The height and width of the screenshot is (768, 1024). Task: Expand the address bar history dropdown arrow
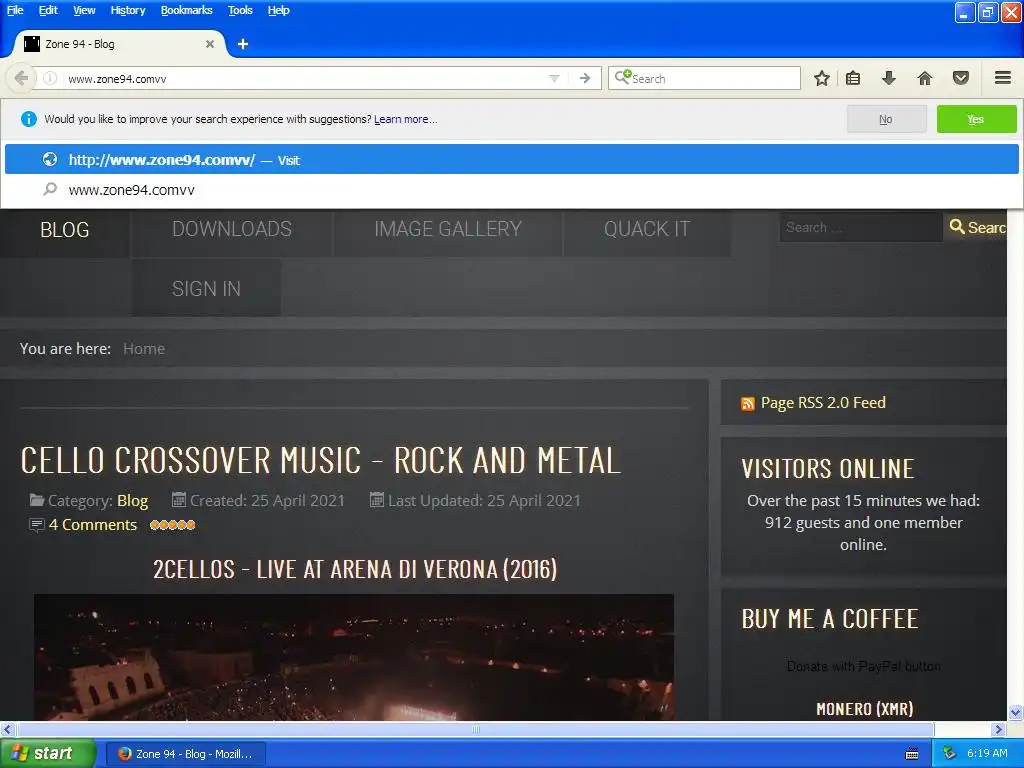554,78
